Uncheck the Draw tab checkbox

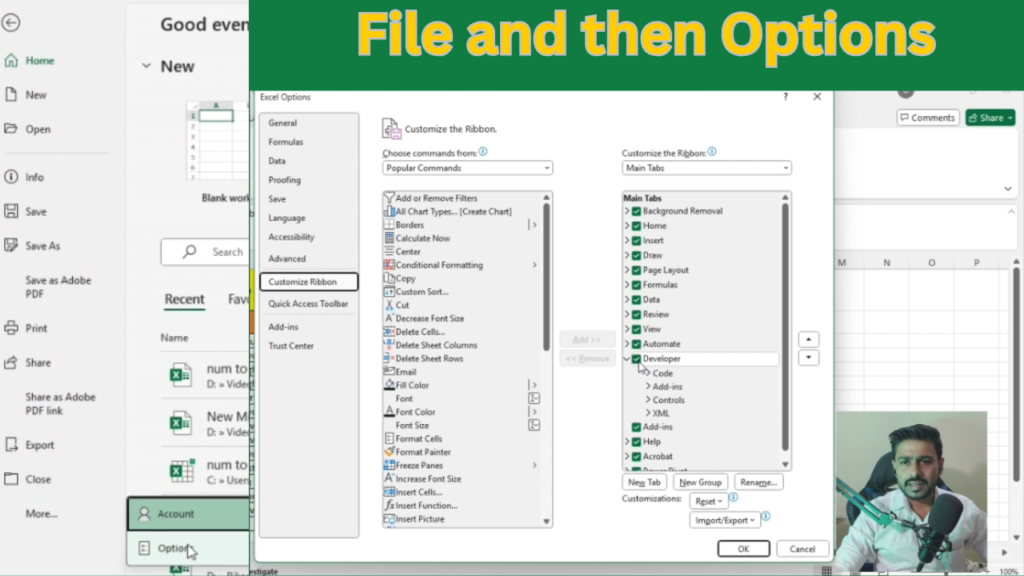pyautogui.click(x=636, y=255)
